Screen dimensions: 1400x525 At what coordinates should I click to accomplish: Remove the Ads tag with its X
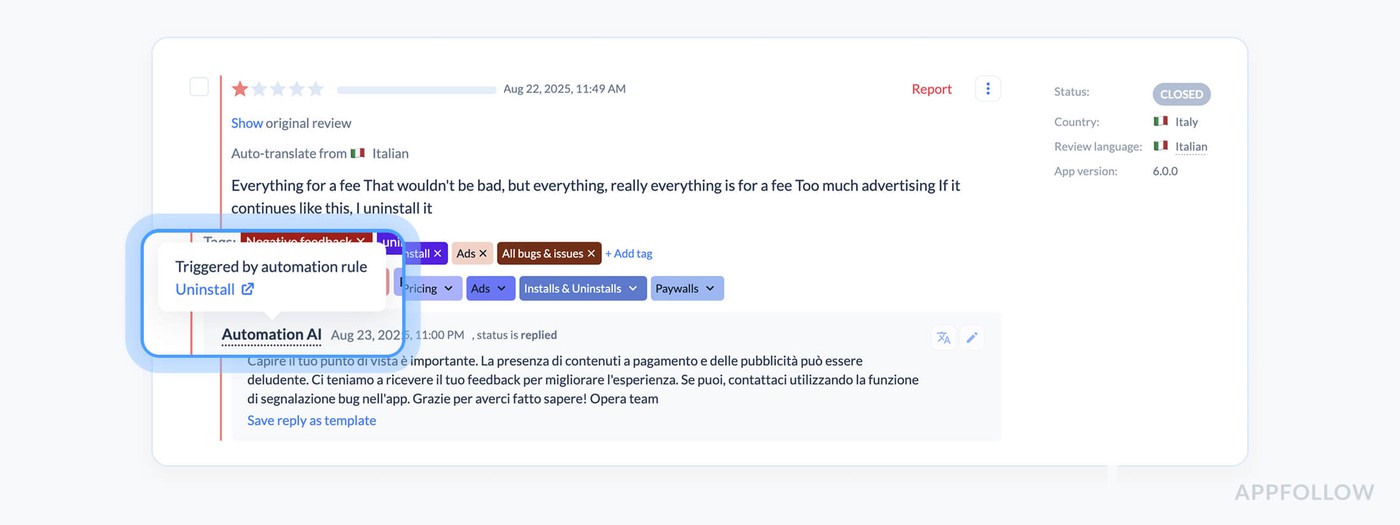click(483, 254)
